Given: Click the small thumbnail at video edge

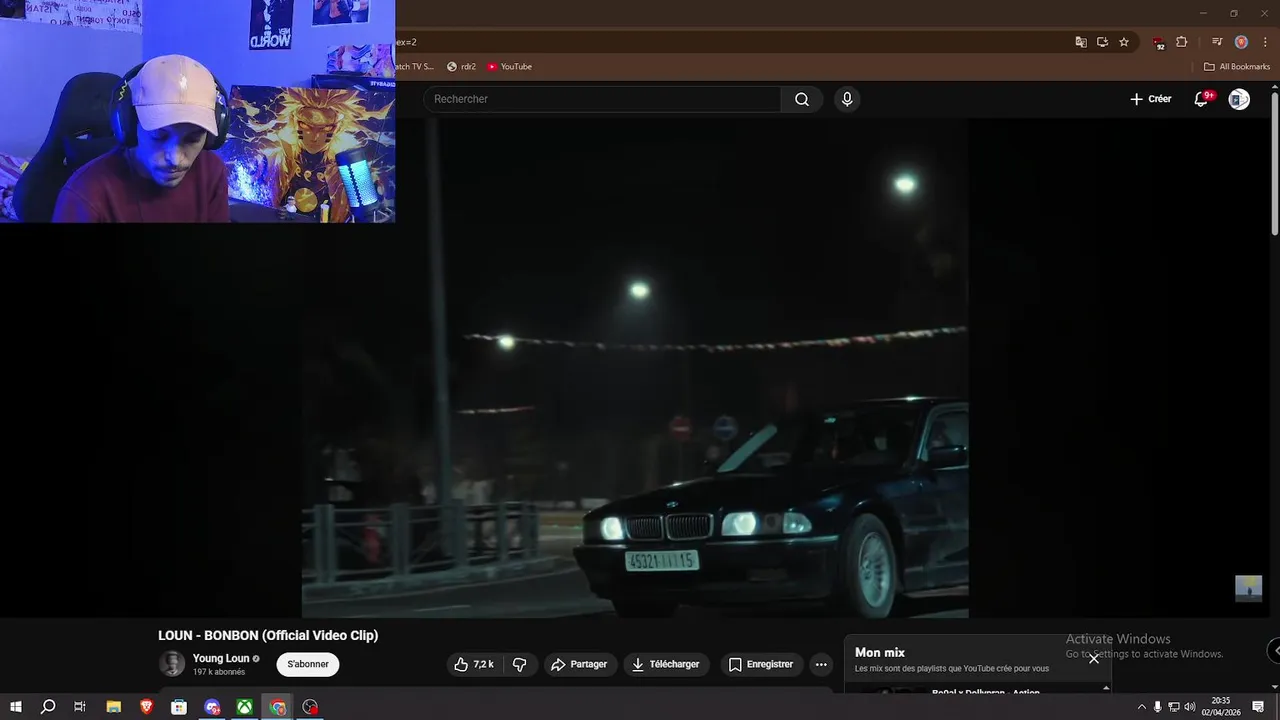Looking at the screenshot, I should coord(1248,588).
